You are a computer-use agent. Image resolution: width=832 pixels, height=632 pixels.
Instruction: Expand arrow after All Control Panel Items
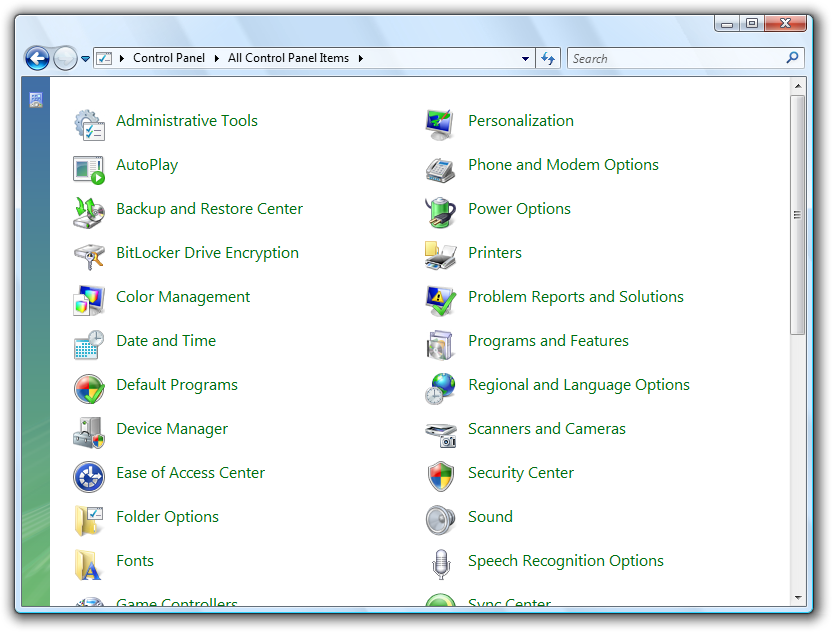(x=361, y=58)
